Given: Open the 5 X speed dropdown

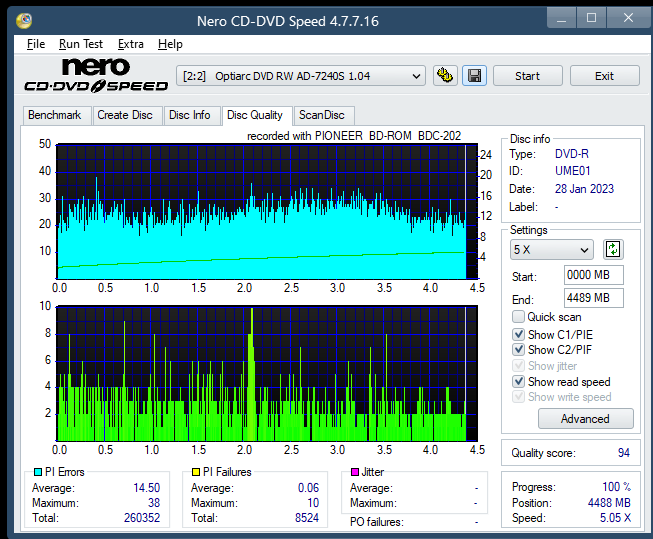Looking at the screenshot, I should (551, 250).
